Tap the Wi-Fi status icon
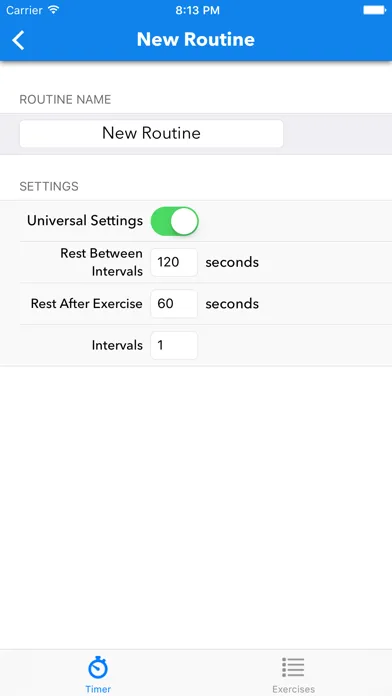The width and height of the screenshot is (392, 696). 54,10
